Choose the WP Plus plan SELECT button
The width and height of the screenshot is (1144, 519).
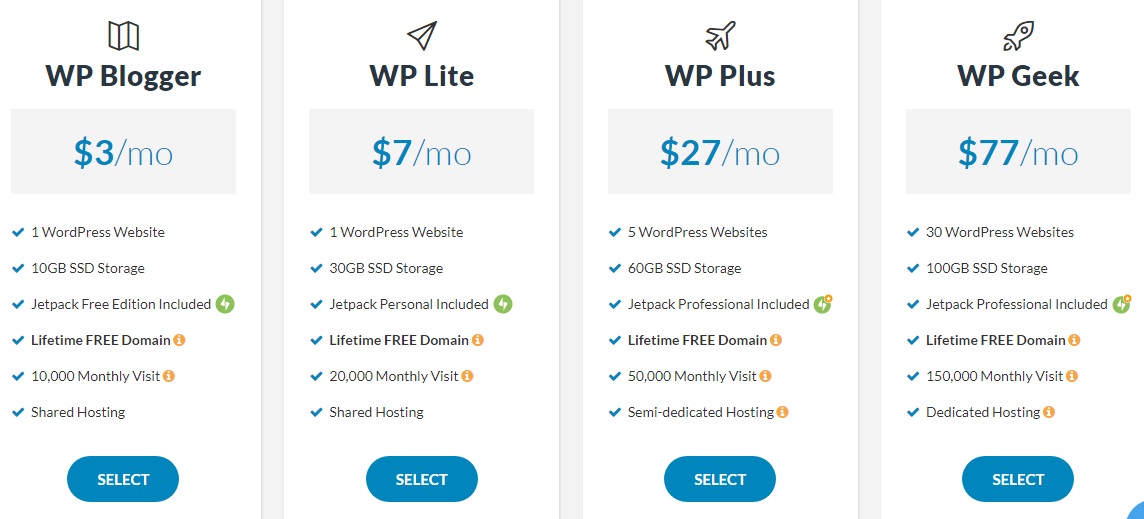(x=720, y=479)
